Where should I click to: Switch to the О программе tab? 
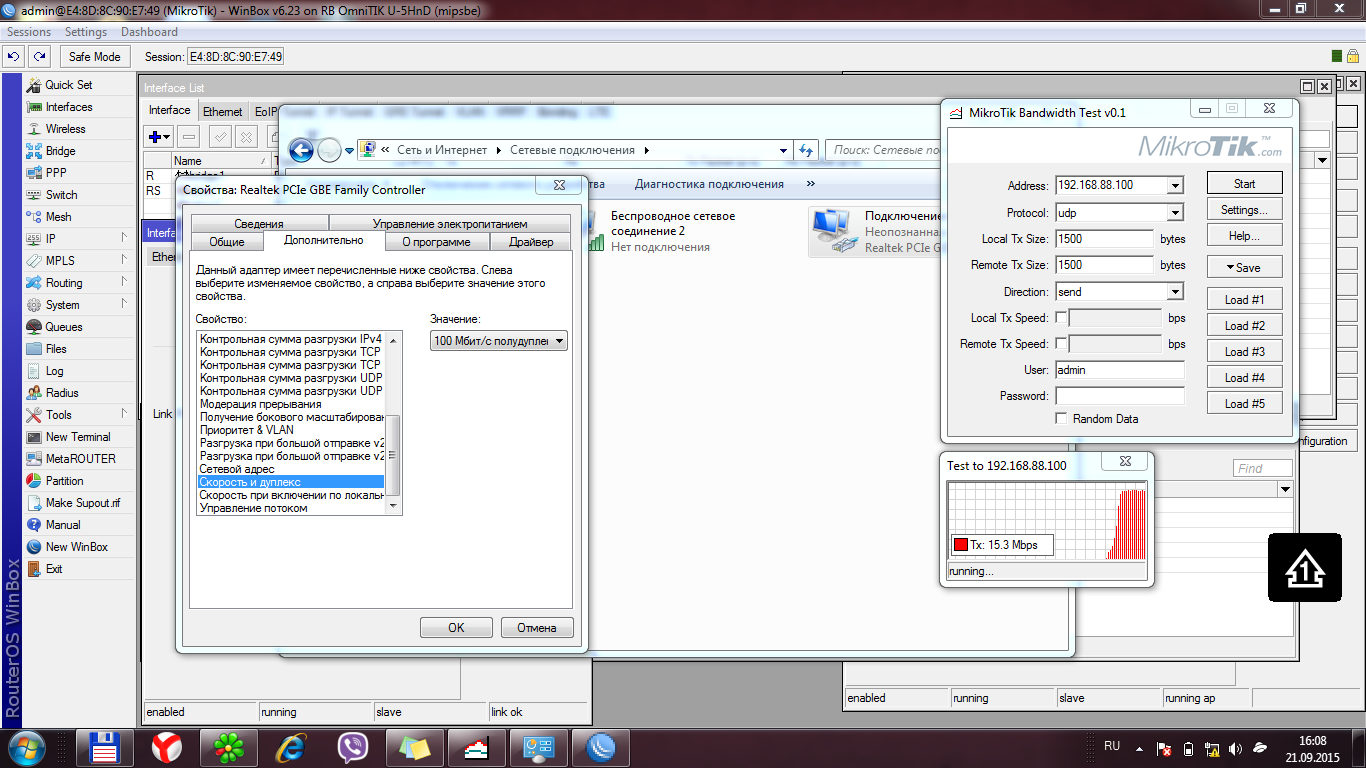439,242
